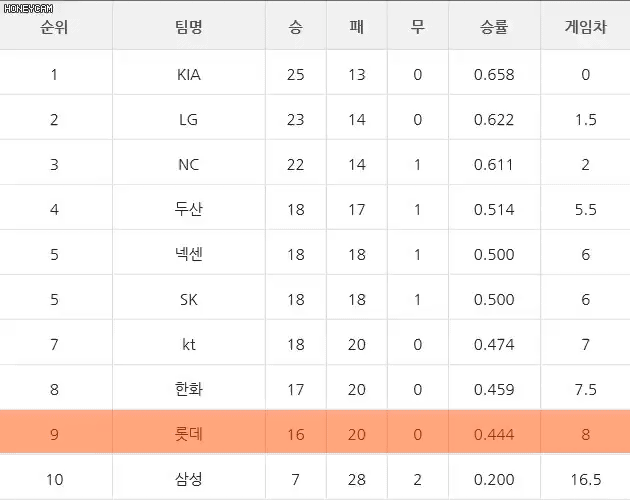Select the 게임차 column header

585,27
